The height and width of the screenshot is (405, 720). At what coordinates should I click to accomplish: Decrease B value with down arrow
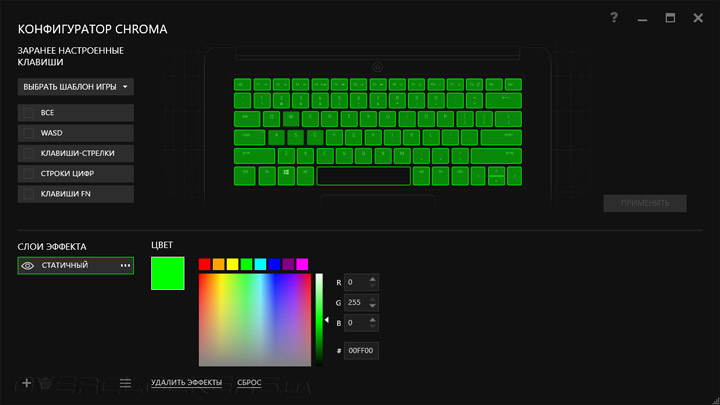click(x=373, y=326)
